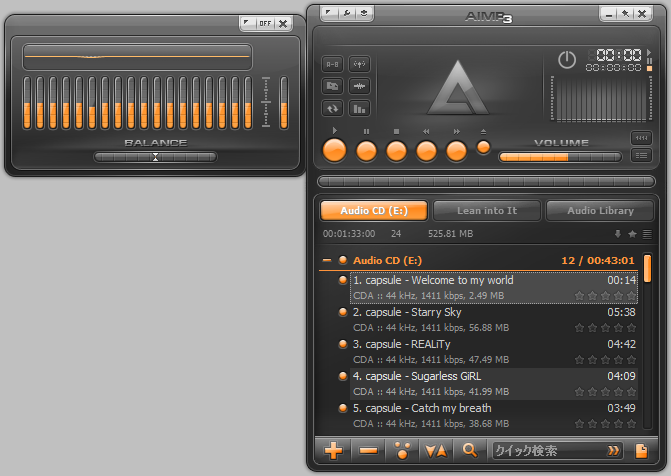
Task: Click the bar-chart visualization button
Action: (x=359, y=108)
